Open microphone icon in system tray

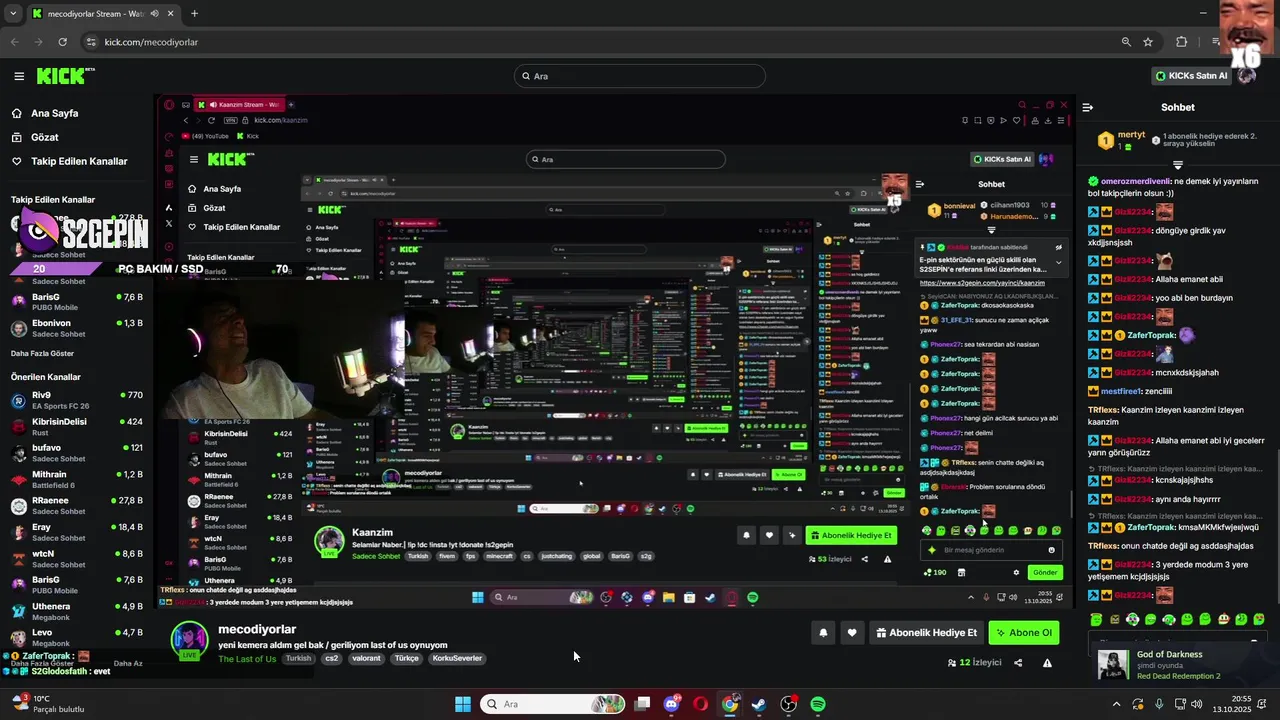click(1159, 704)
